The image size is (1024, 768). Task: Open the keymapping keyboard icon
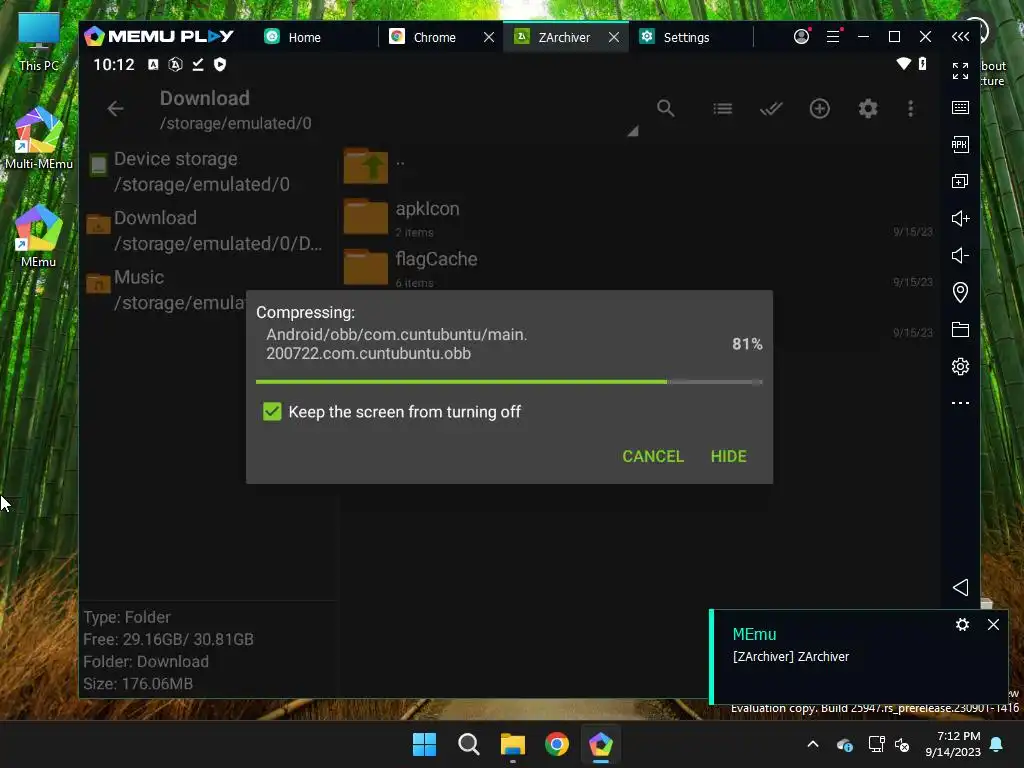point(960,108)
